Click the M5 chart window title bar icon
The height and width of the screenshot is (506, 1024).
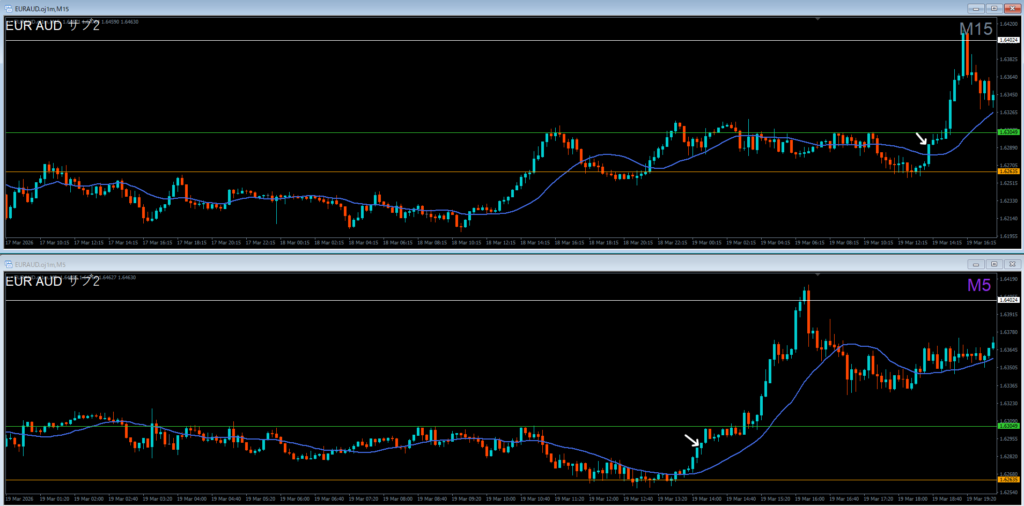click(6, 263)
